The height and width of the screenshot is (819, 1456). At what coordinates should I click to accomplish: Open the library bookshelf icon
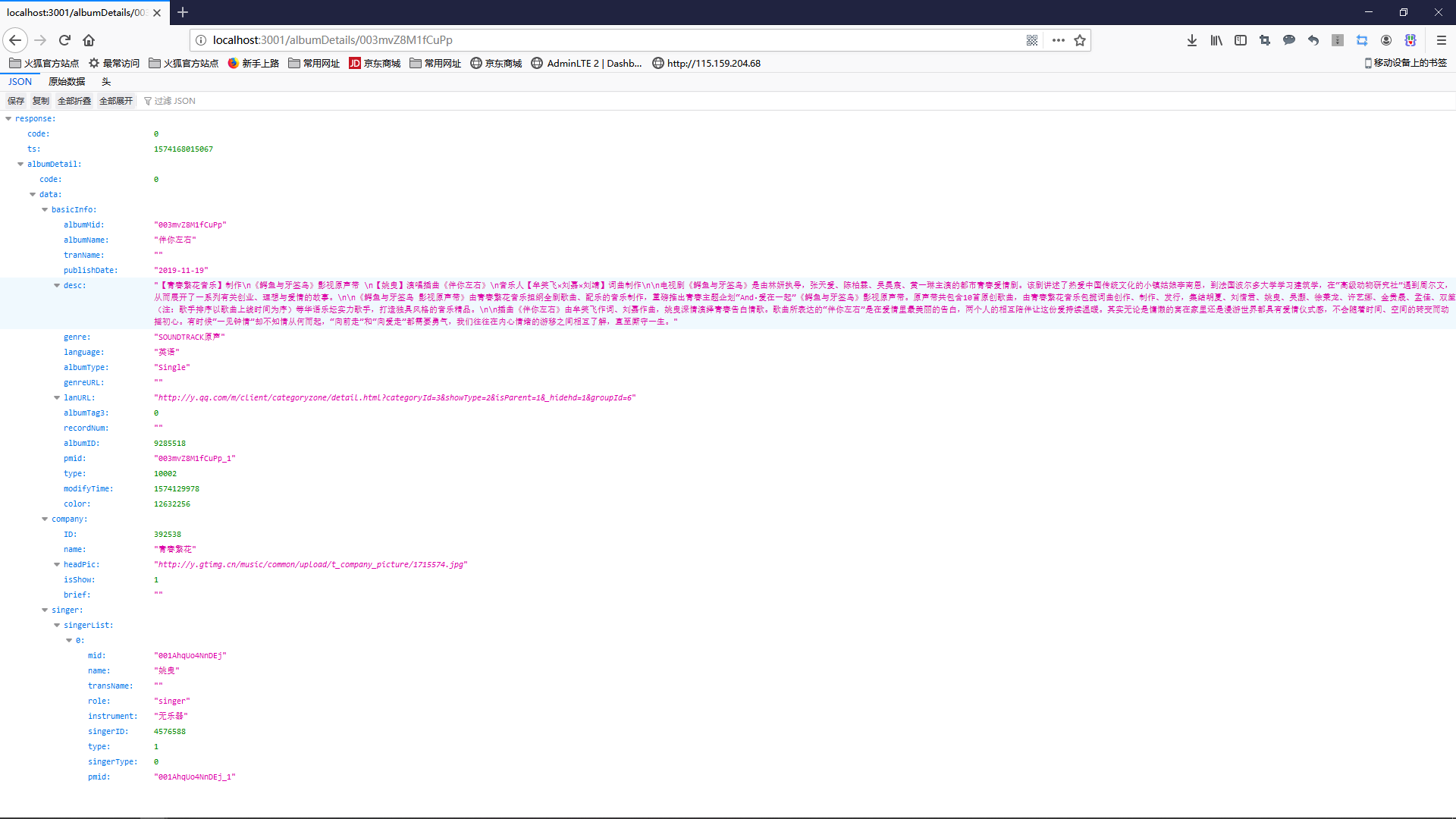[1216, 40]
